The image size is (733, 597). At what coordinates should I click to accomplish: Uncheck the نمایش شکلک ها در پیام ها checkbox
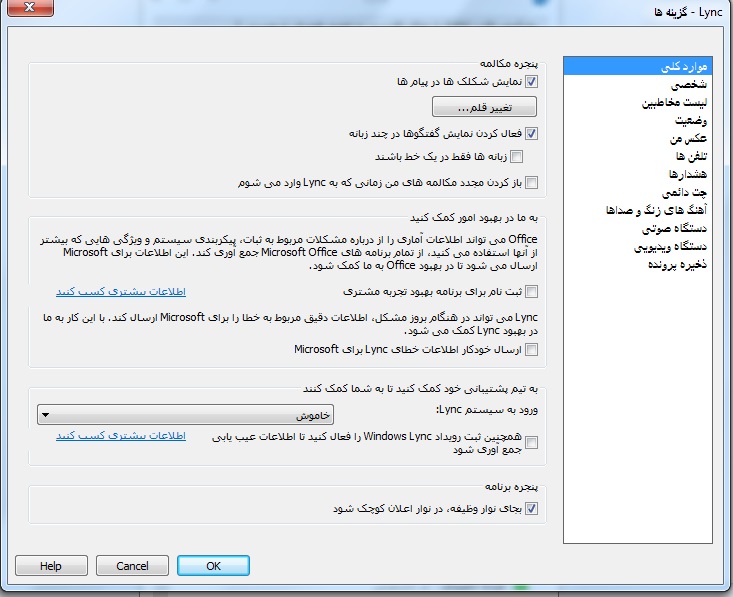point(531,82)
